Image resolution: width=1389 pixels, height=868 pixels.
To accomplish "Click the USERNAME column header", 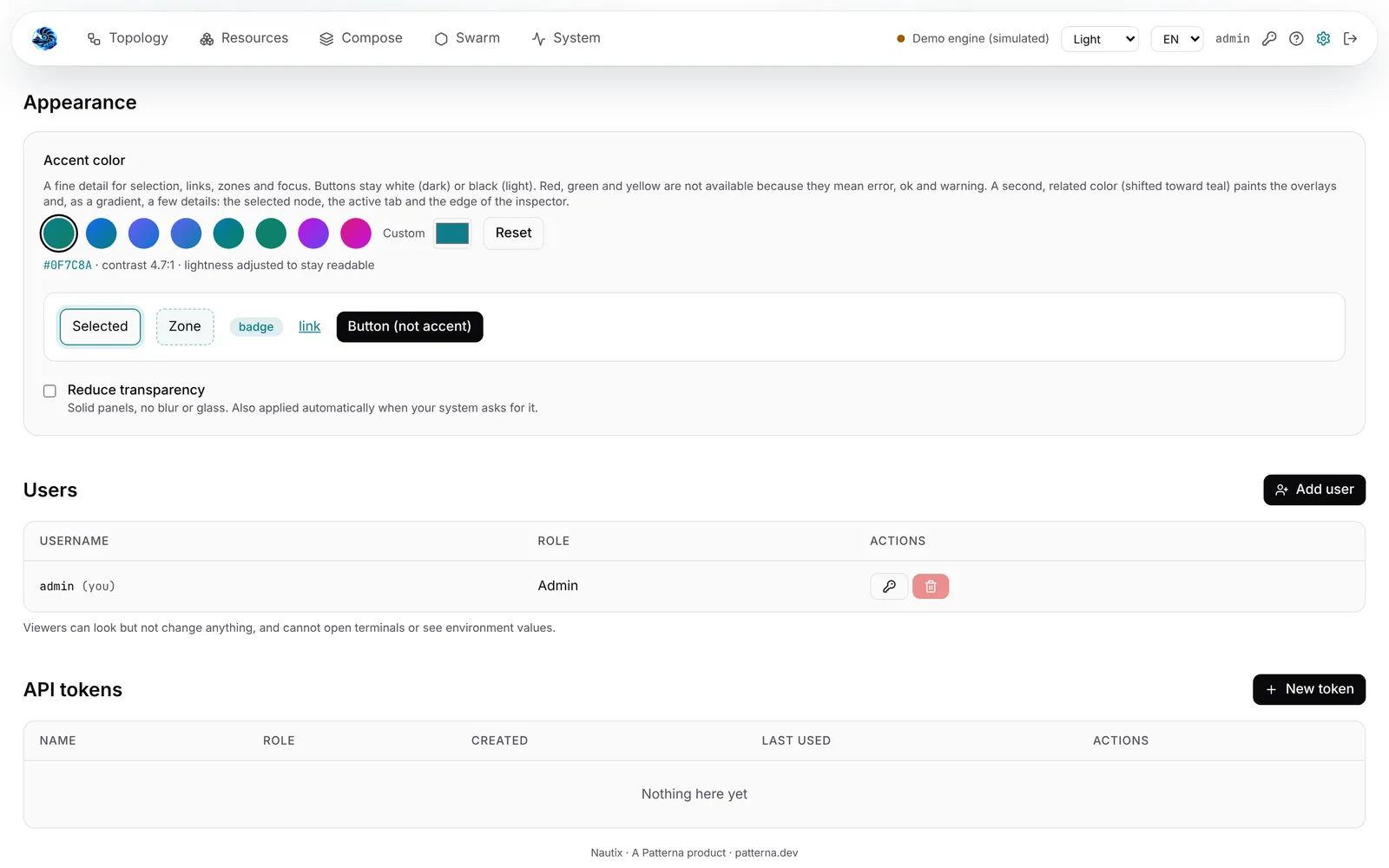I will (x=75, y=541).
